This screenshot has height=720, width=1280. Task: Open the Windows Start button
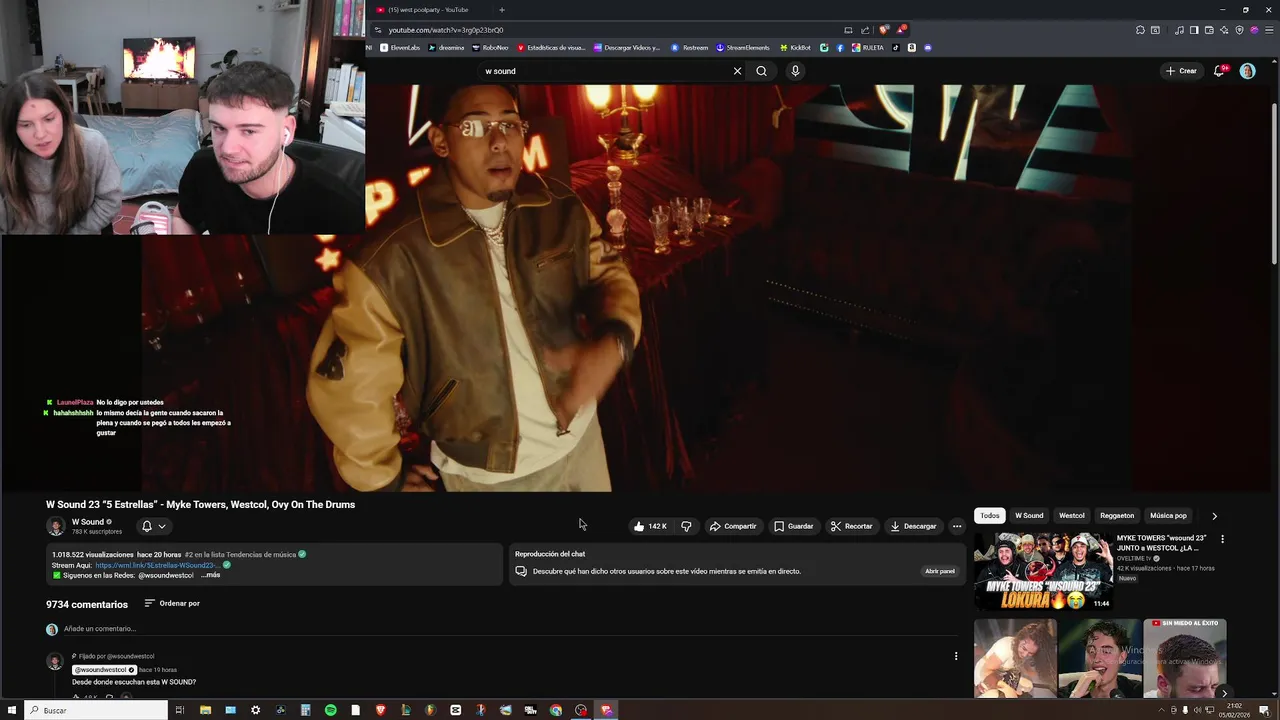pyautogui.click(x=13, y=710)
